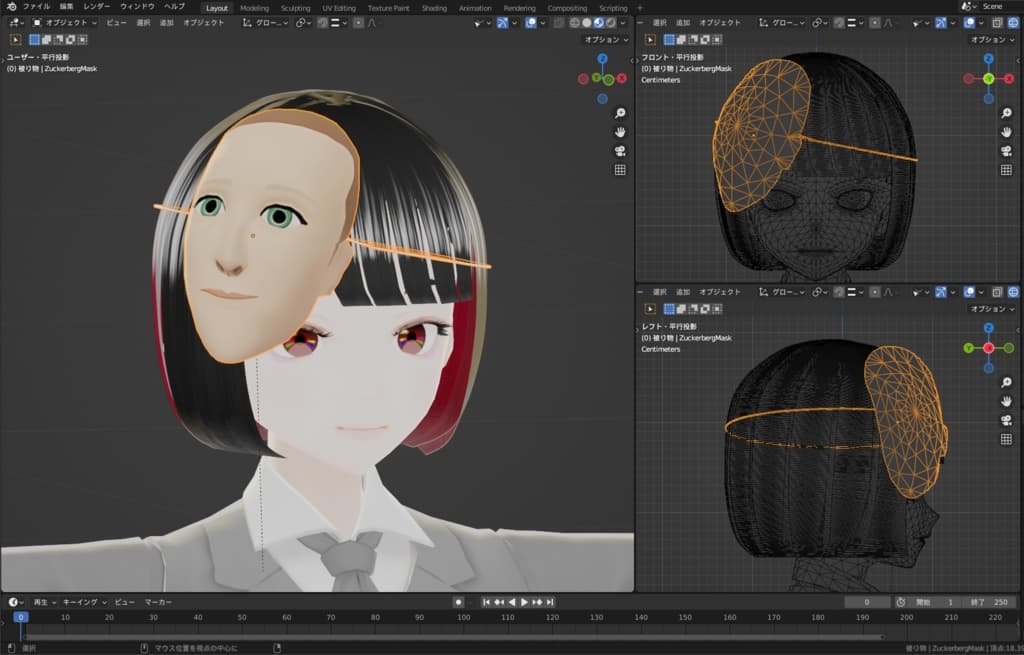Expand the オプション dropdown in main viewport
1024x655 pixels.
(606, 40)
